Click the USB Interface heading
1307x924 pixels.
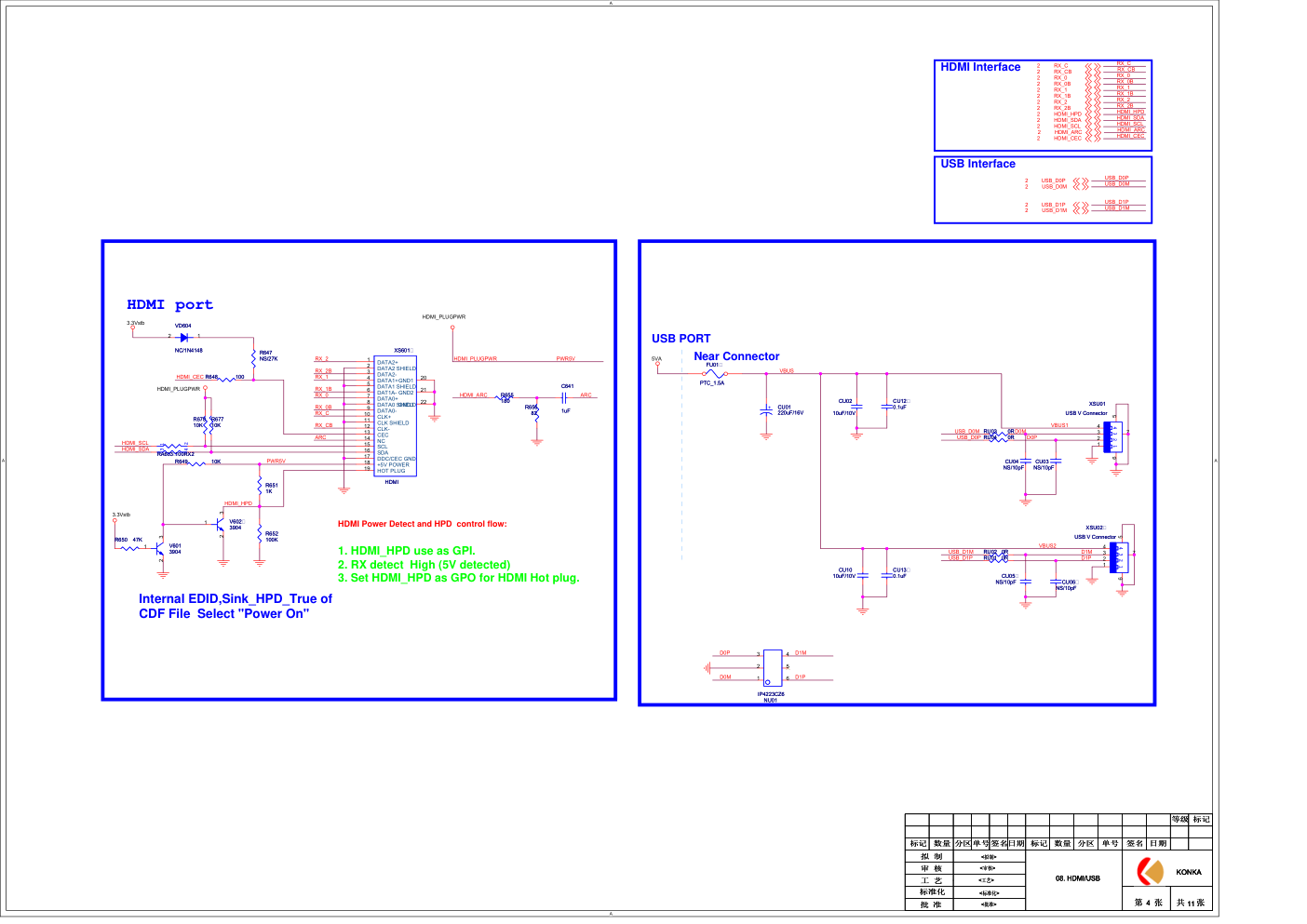(977, 164)
